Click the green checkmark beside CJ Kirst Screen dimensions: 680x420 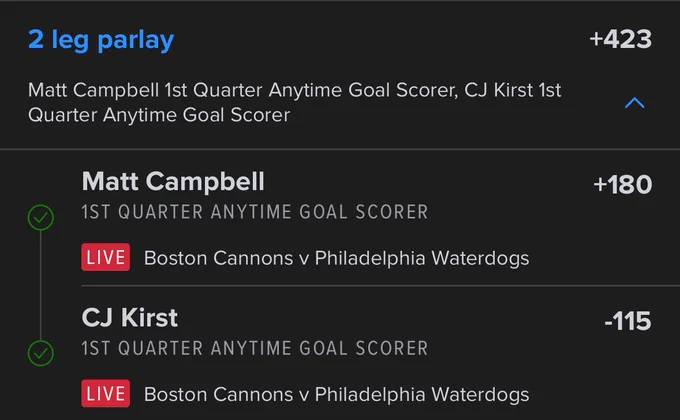(41, 353)
